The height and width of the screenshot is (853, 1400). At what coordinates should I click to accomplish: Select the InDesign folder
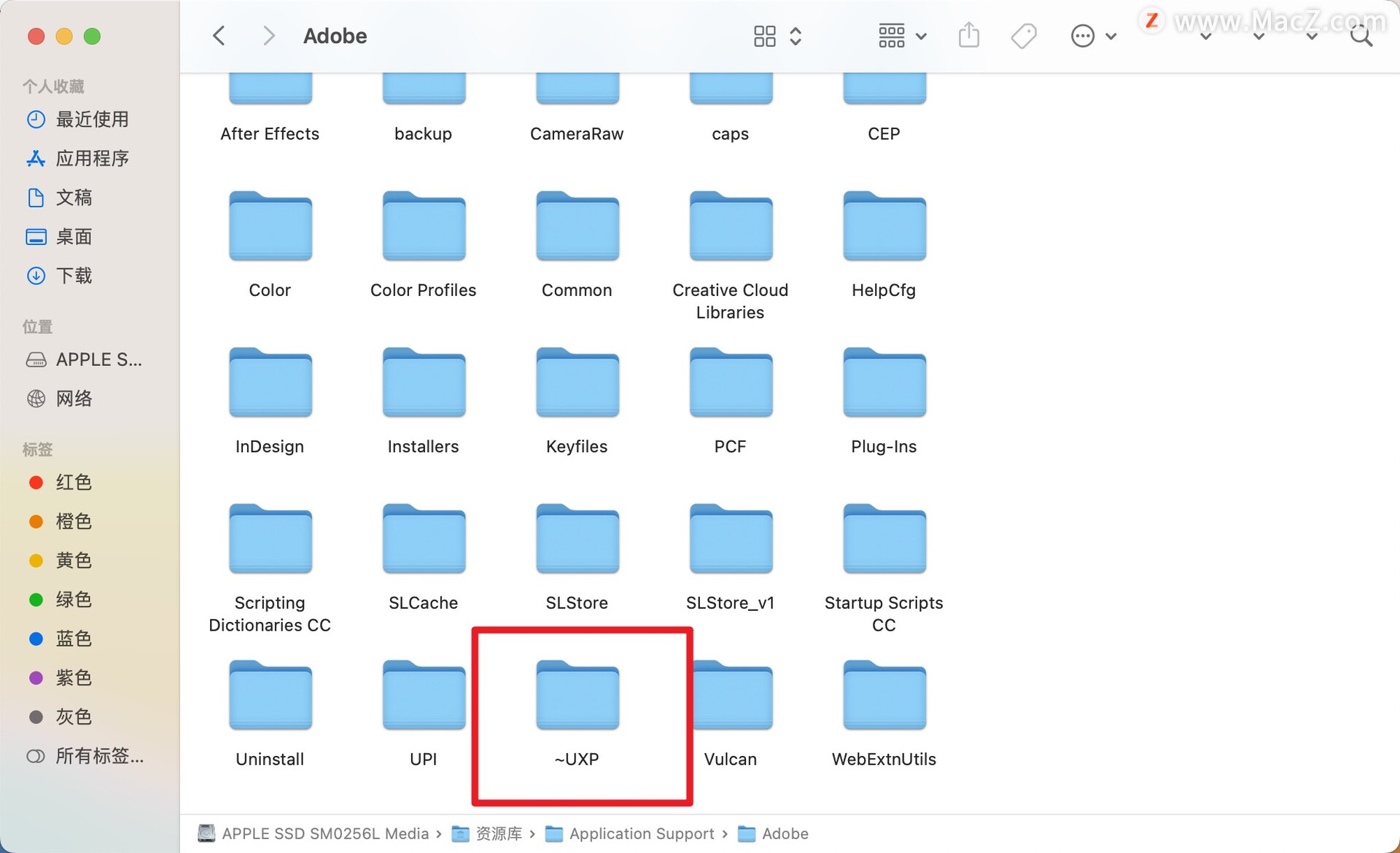[270, 401]
